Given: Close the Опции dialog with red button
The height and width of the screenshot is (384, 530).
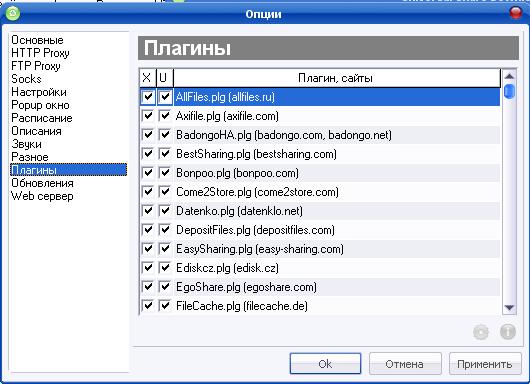Looking at the screenshot, I should [x=516, y=13].
